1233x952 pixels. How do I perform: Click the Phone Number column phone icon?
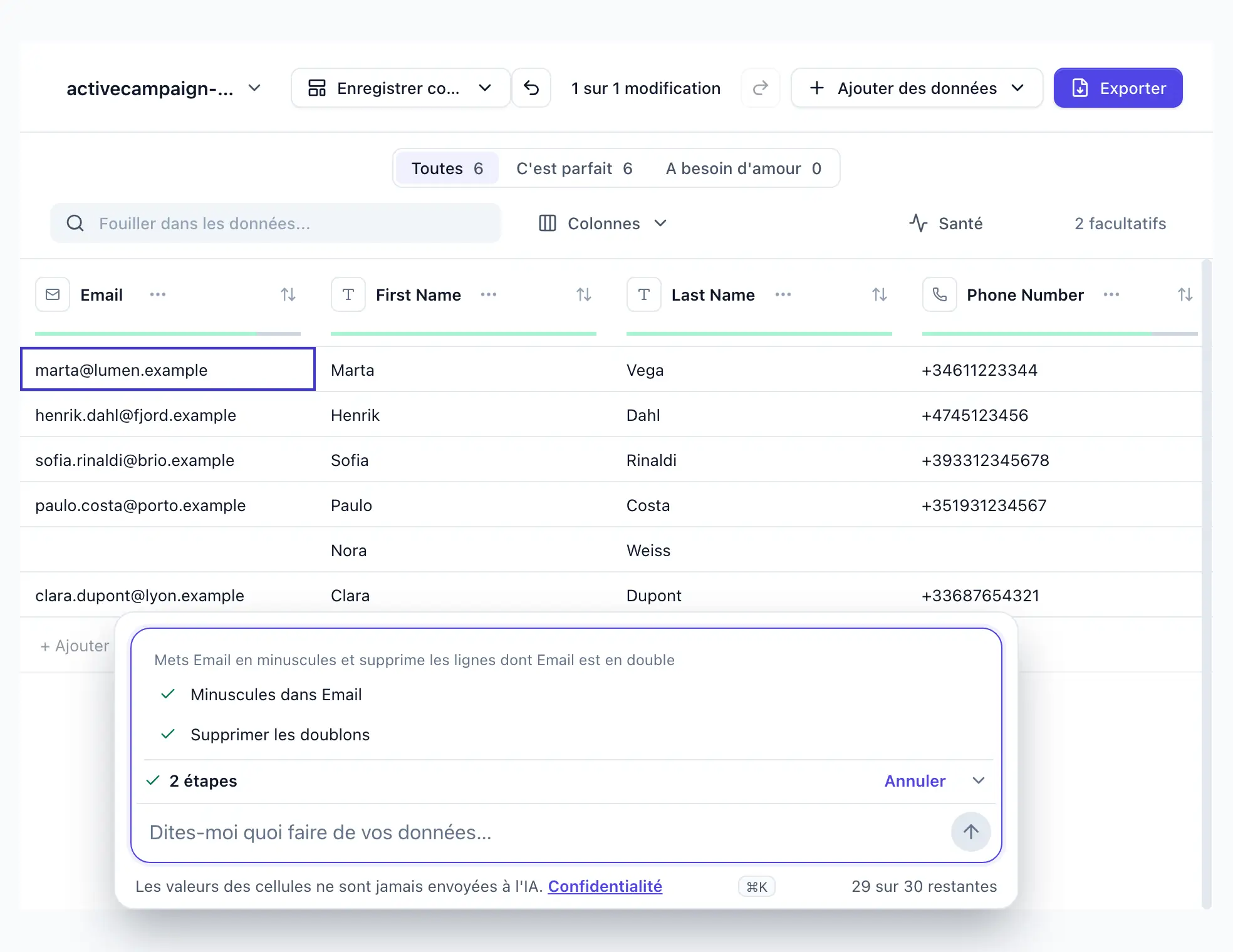[x=940, y=294]
